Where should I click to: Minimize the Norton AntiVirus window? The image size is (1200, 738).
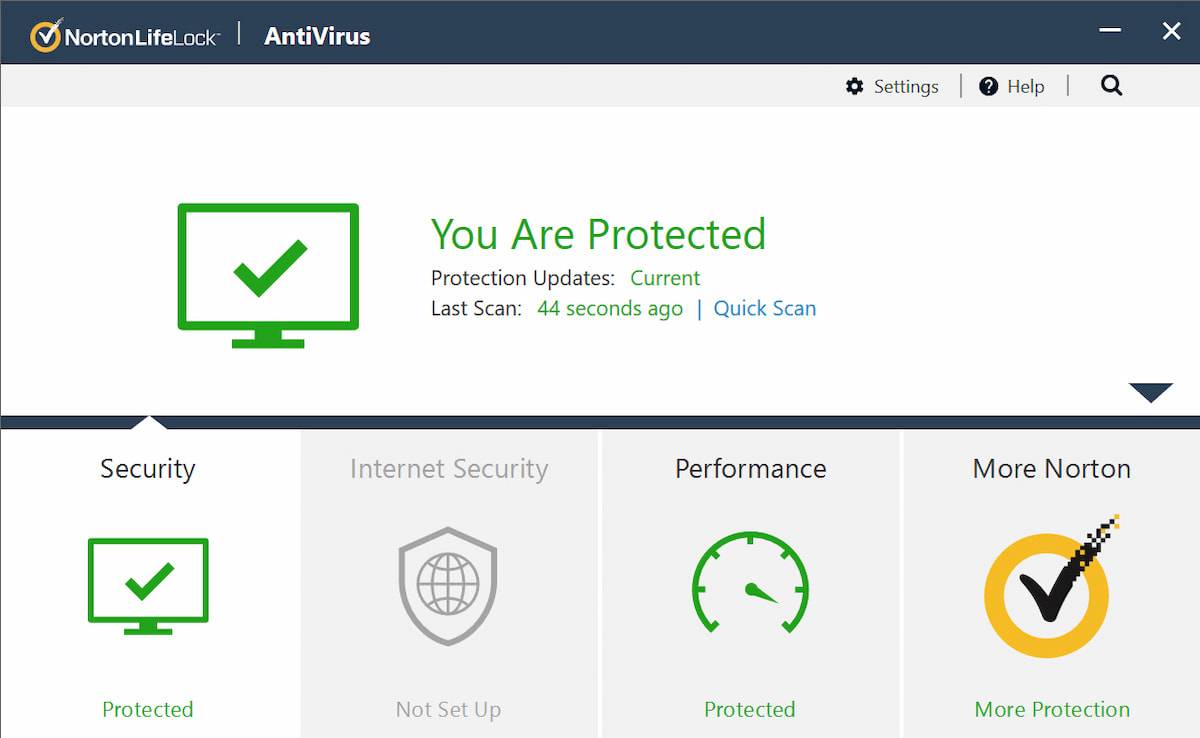point(1110,32)
